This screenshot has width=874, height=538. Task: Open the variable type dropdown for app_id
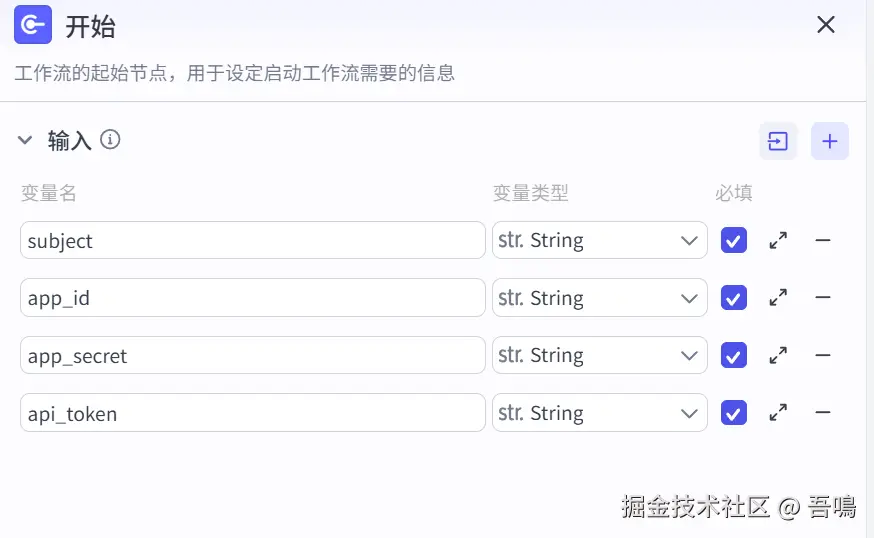599,297
